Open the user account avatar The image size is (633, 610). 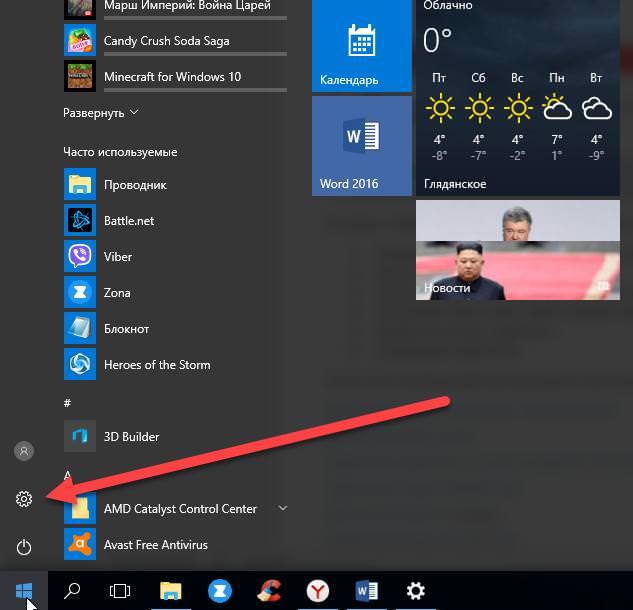[24, 451]
